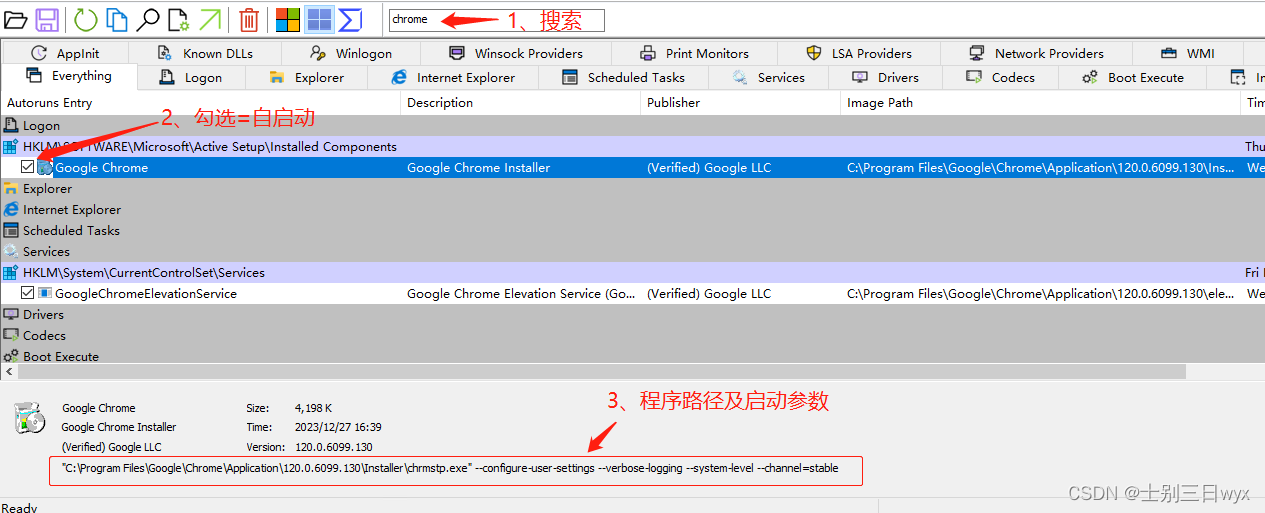This screenshot has width=1265, height=513.
Task: Switch to LSA Providers tab
Action: click(x=859, y=53)
